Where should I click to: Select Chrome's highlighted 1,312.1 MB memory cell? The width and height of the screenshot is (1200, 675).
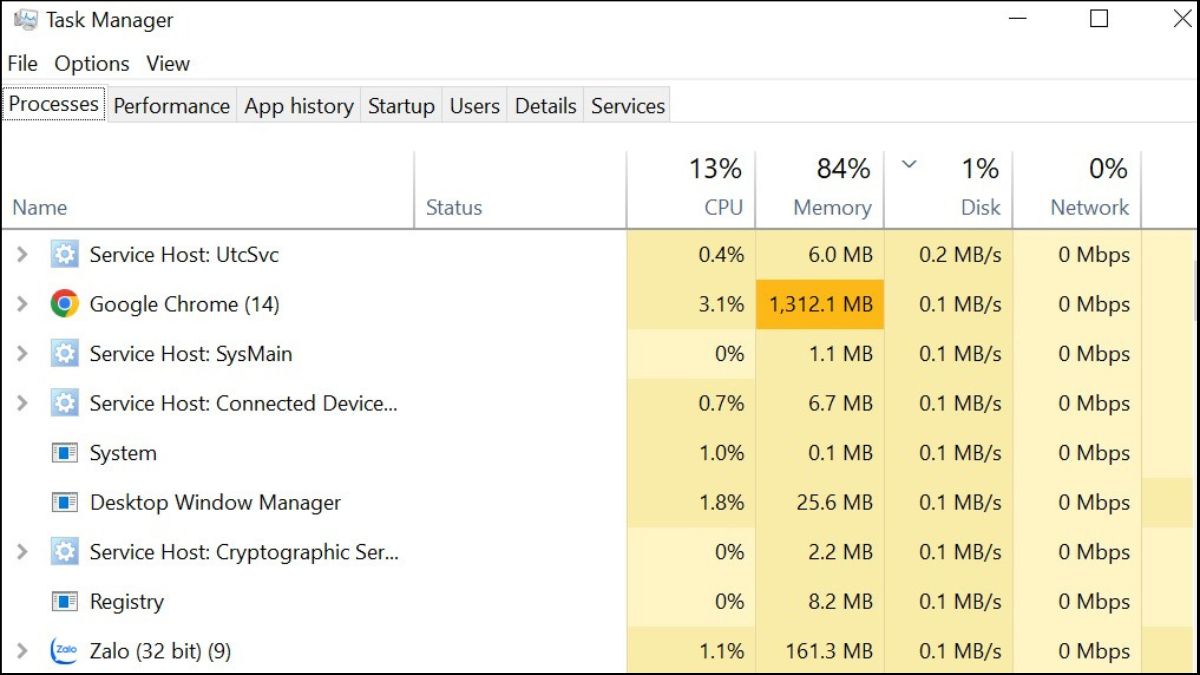point(820,304)
